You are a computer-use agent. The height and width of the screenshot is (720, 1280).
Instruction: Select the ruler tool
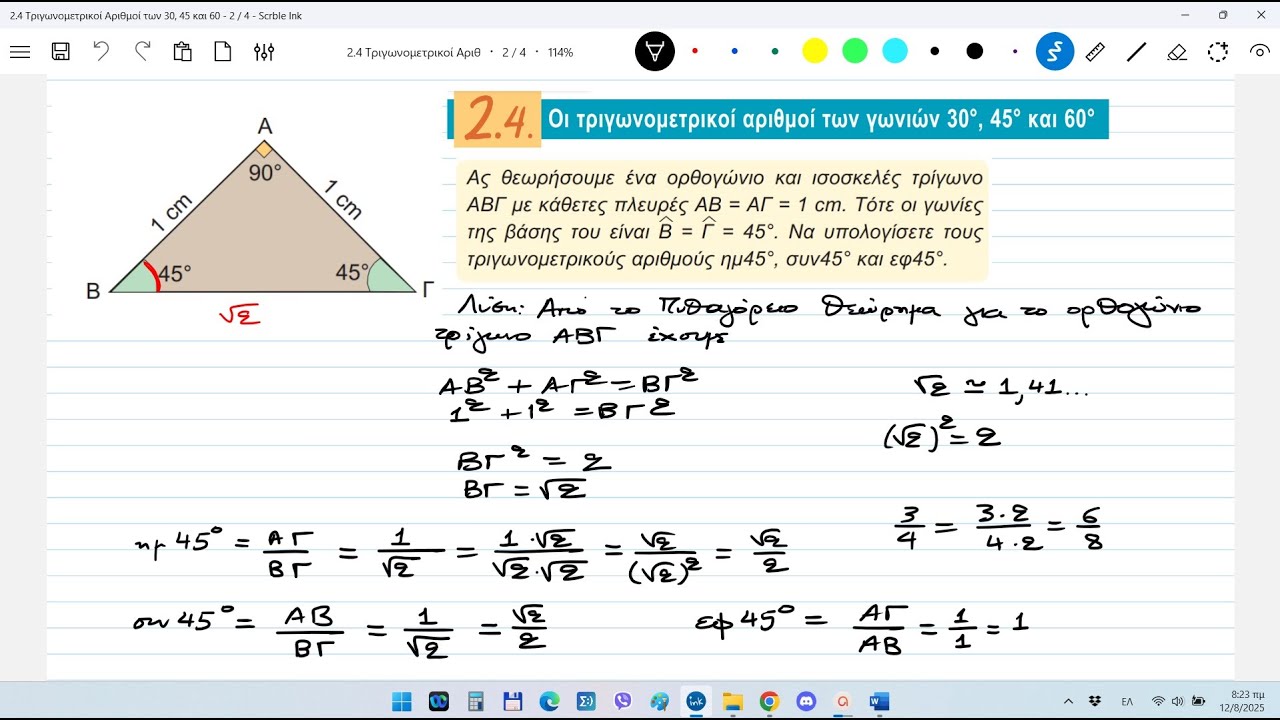pyautogui.click(x=1095, y=52)
